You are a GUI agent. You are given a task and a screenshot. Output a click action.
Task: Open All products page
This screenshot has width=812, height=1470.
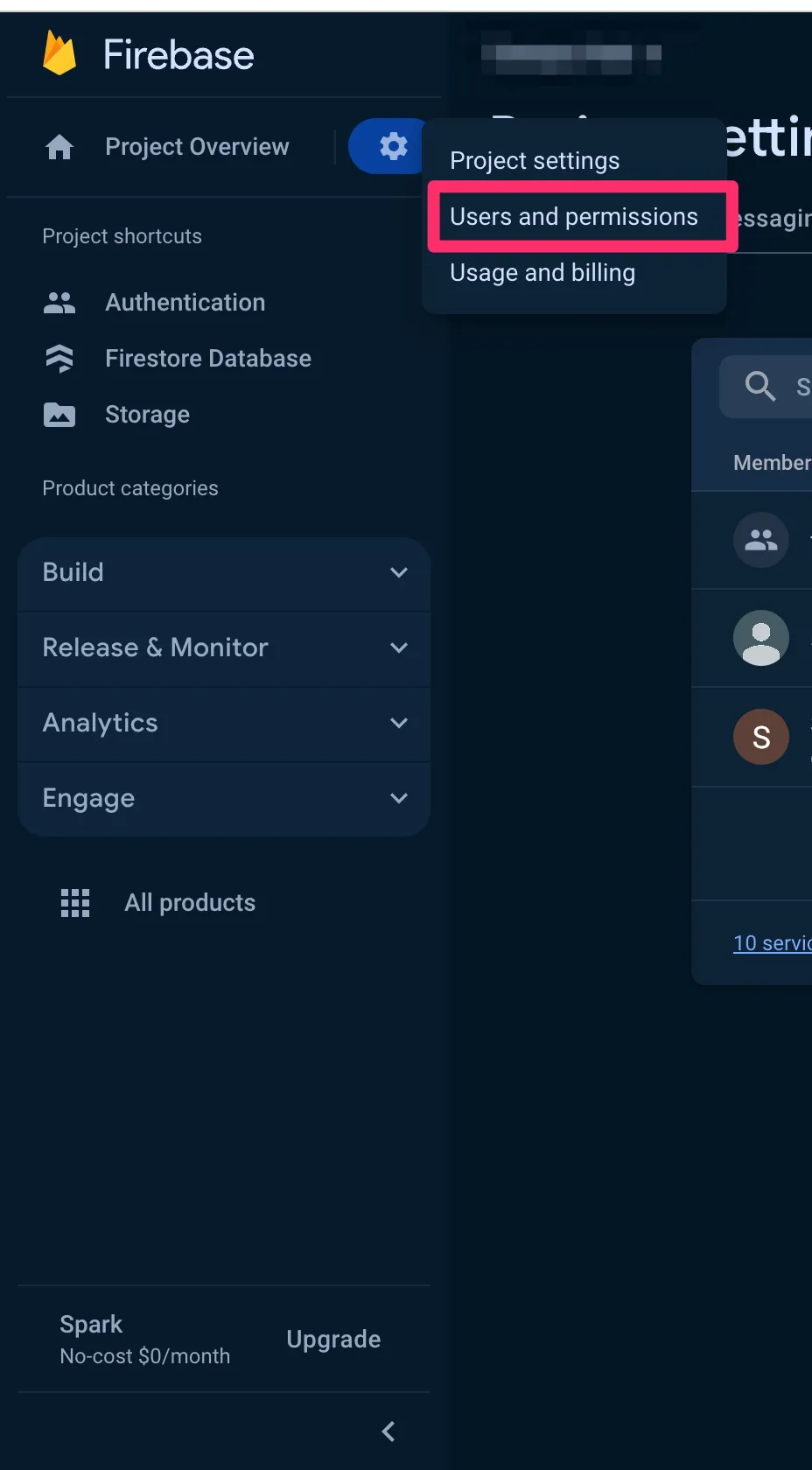190,903
